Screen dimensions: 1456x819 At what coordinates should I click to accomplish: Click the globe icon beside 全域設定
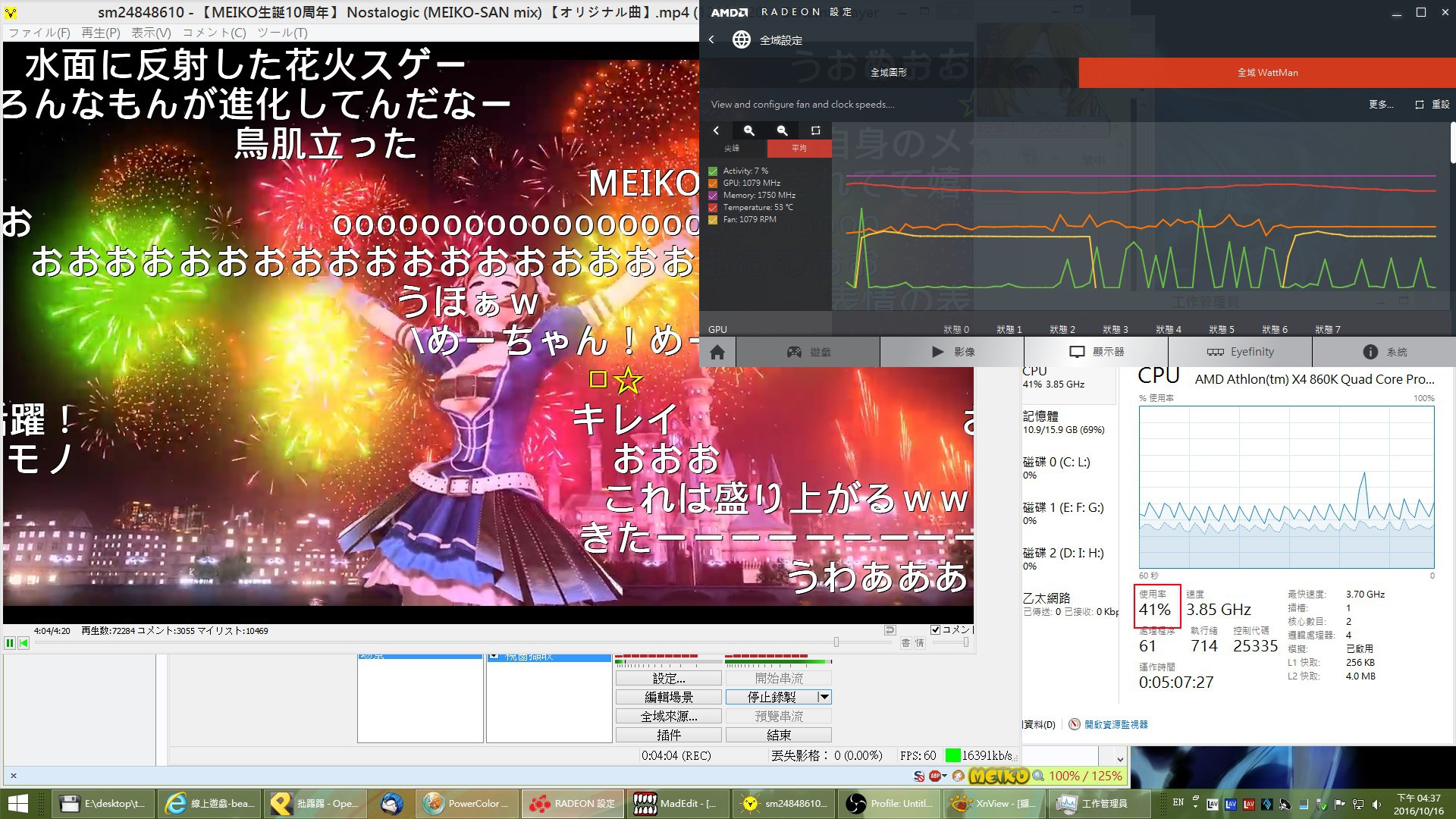(741, 39)
